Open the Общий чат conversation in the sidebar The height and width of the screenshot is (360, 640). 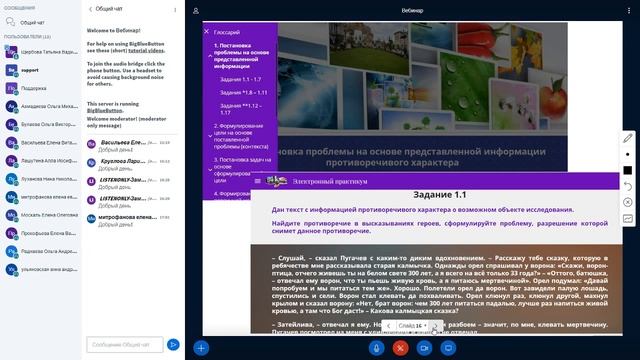(32, 22)
